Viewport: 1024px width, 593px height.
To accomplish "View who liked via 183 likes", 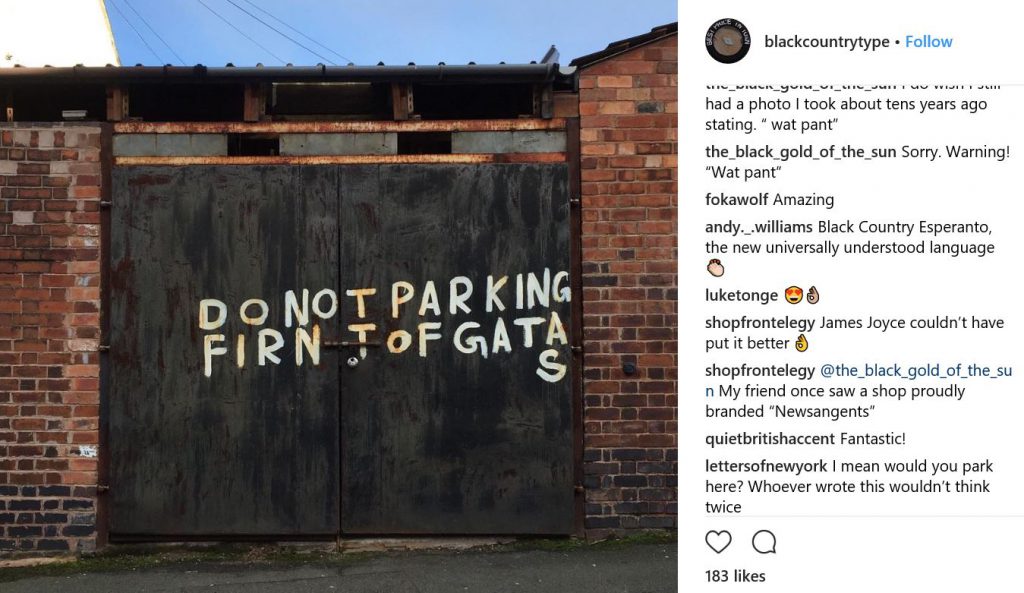I will click(x=735, y=576).
